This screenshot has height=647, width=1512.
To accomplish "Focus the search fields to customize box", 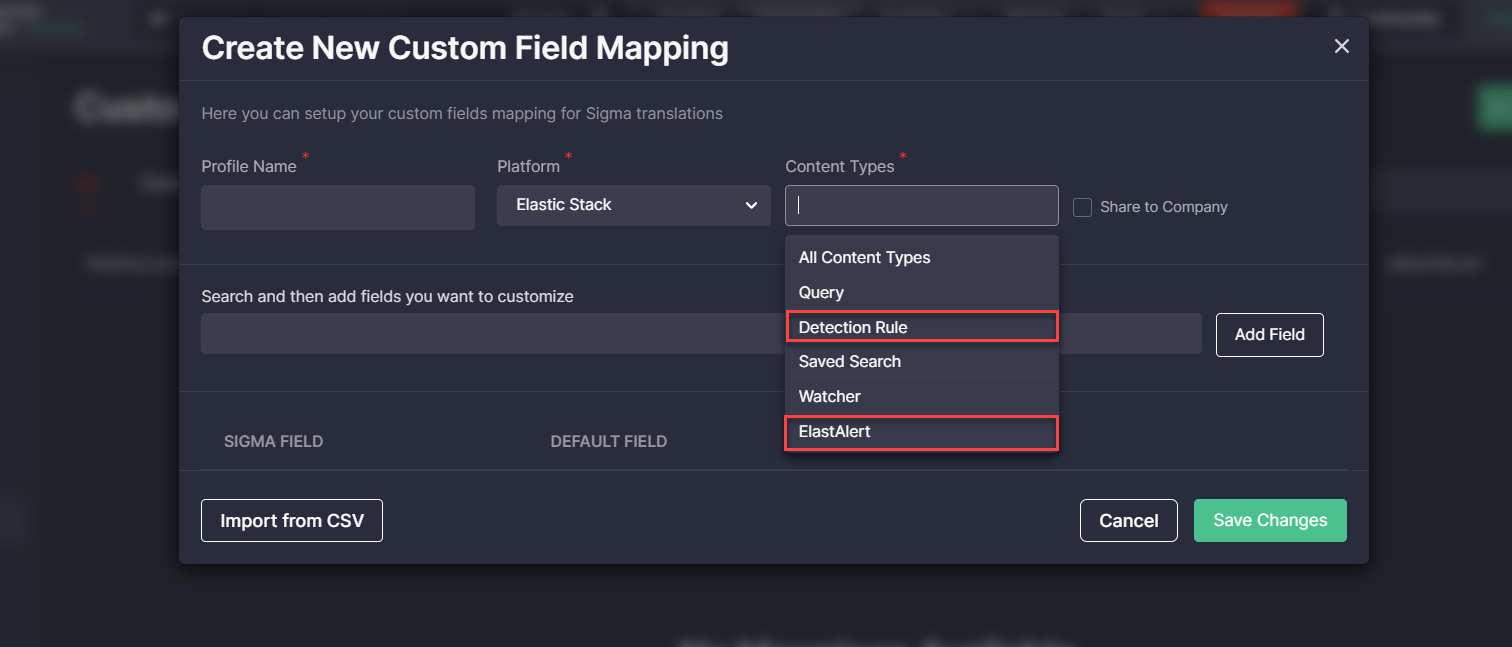I will click(x=490, y=333).
